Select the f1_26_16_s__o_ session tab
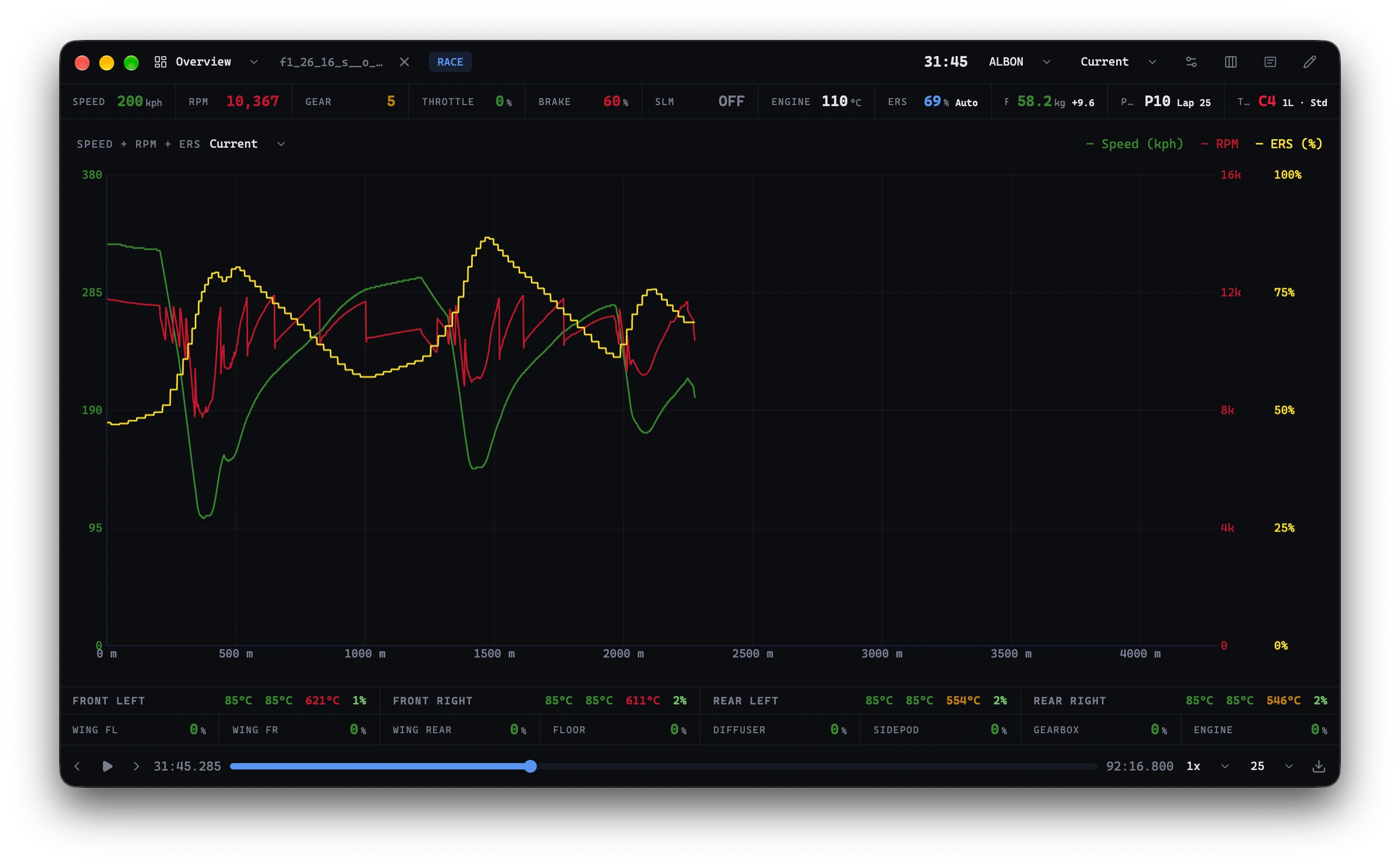The width and height of the screenshot is (1400, 866). (x=331, y=62)
